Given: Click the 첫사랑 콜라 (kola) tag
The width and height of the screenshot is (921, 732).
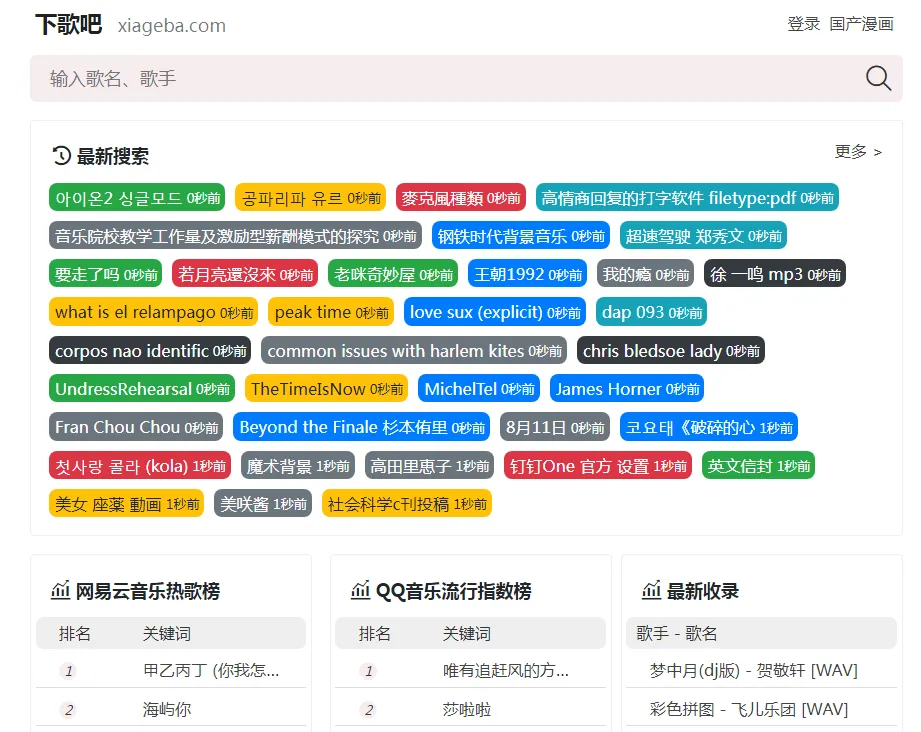Looking at the screenshot, I should 140,466.
